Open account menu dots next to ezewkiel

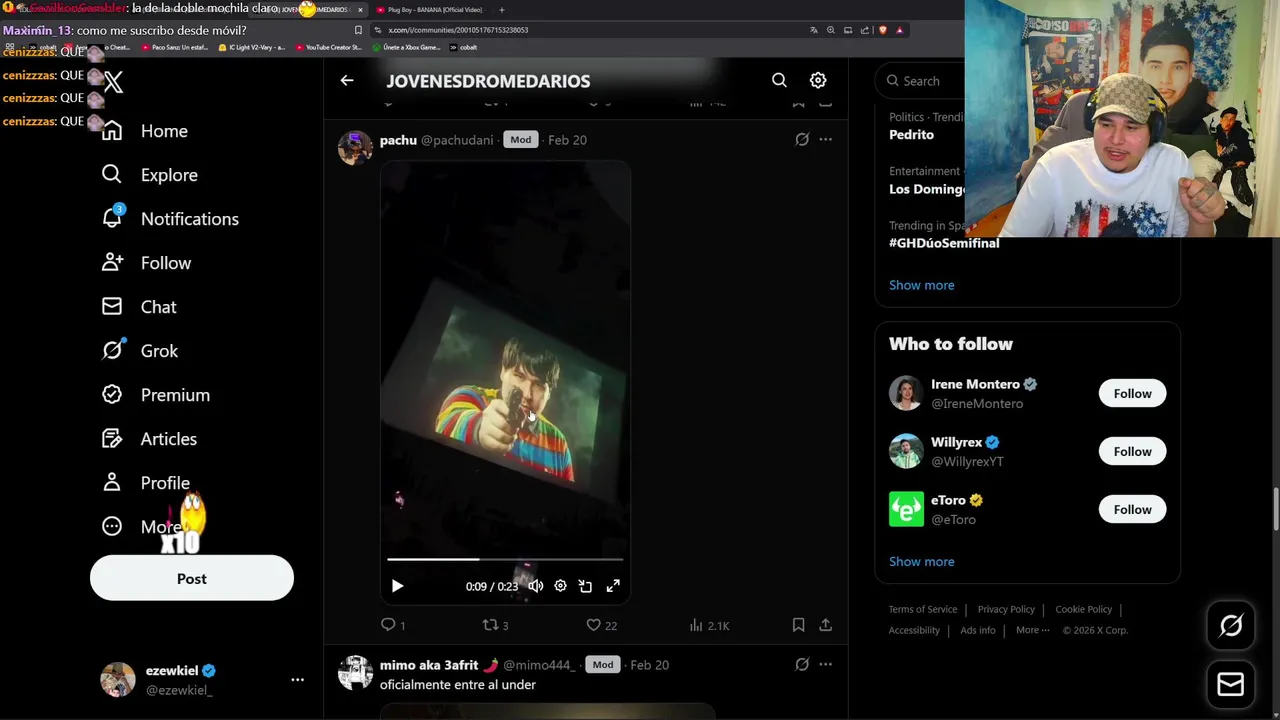(297, 680)
